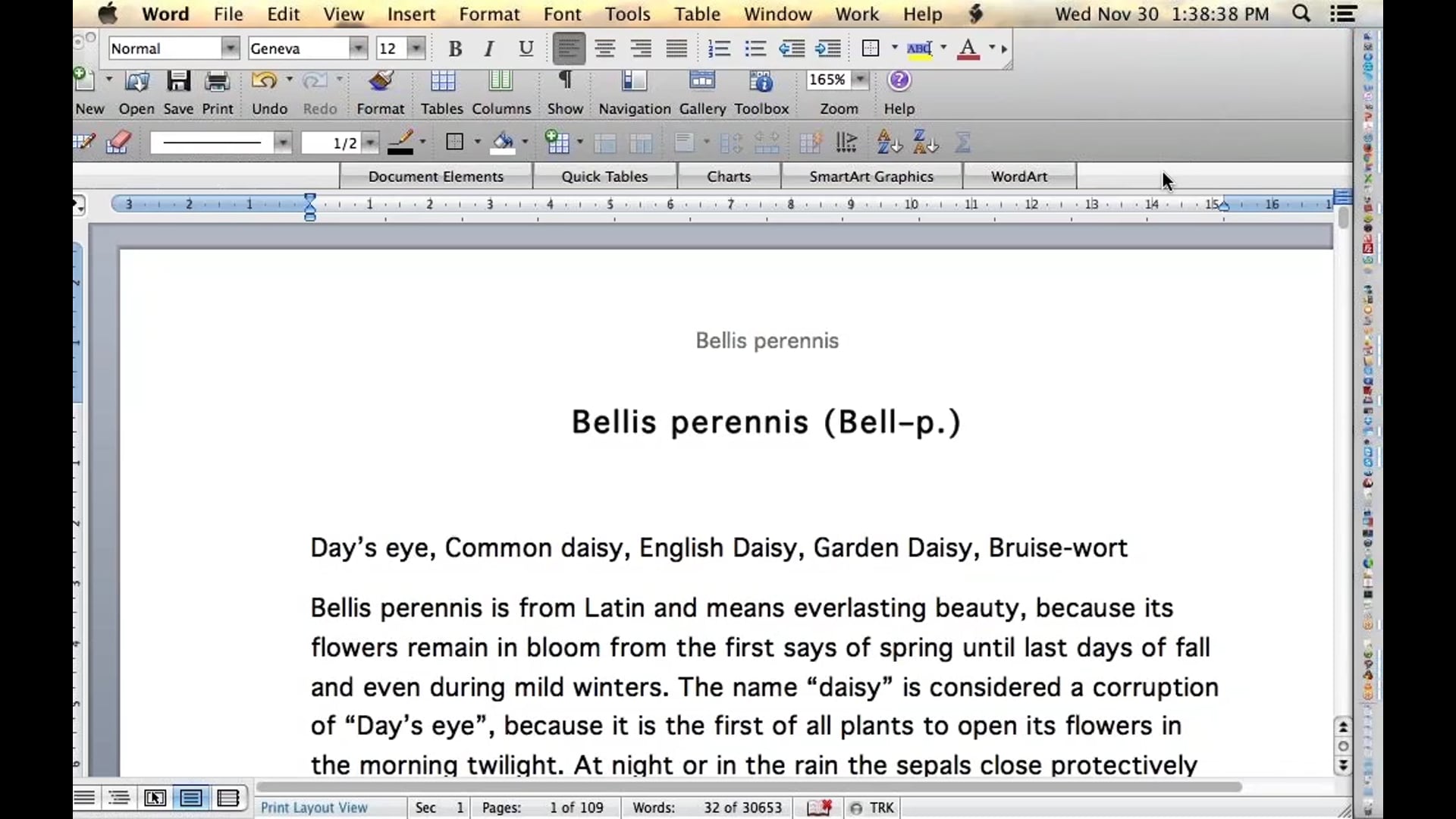Click the Sort Ascending icon

point(888,142)
